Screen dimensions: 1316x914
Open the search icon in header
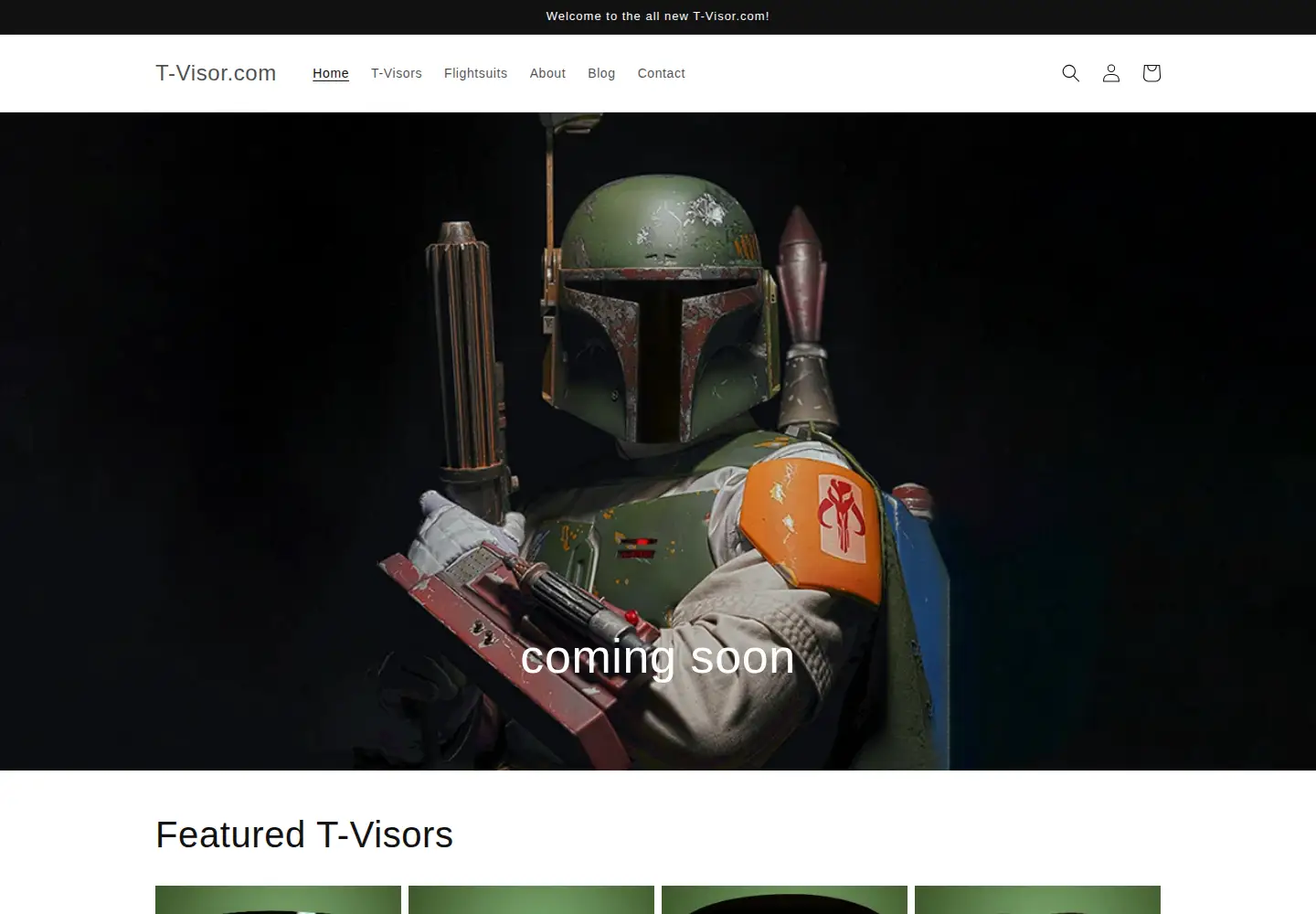(x=1071, y=73)
